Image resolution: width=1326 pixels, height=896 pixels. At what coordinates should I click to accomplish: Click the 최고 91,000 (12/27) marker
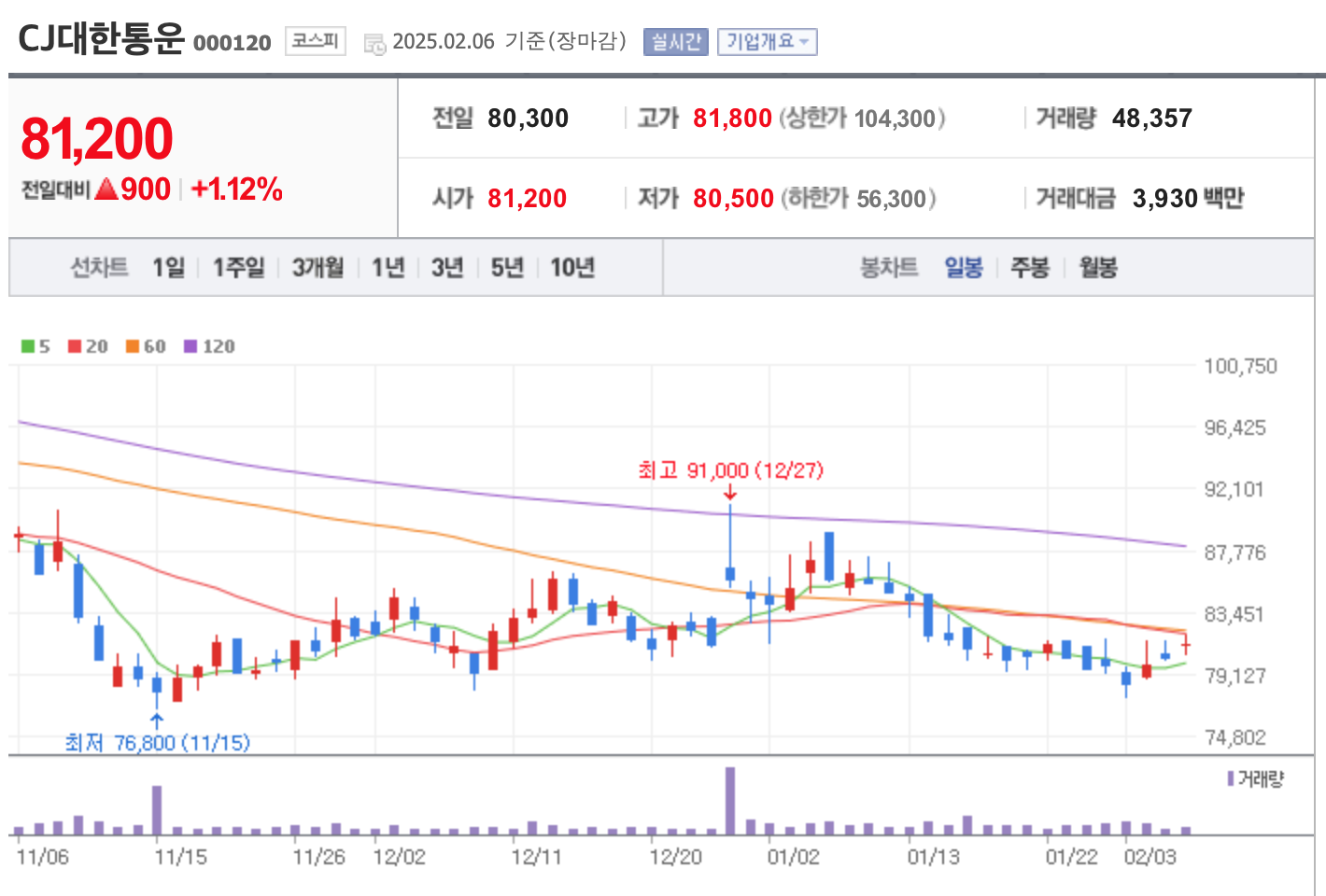(730, 470)
